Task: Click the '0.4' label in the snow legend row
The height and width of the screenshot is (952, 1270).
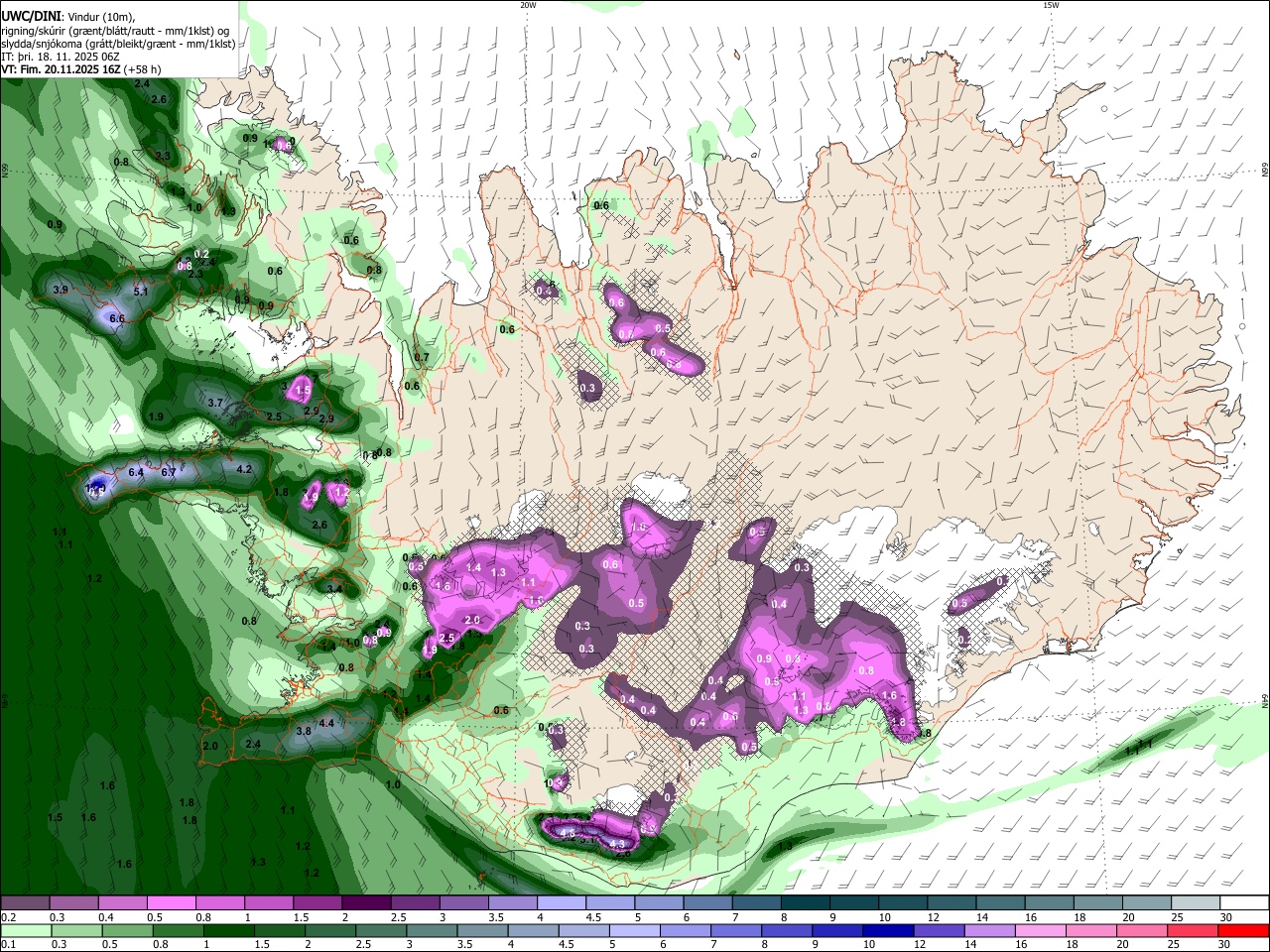Action: 105,917
